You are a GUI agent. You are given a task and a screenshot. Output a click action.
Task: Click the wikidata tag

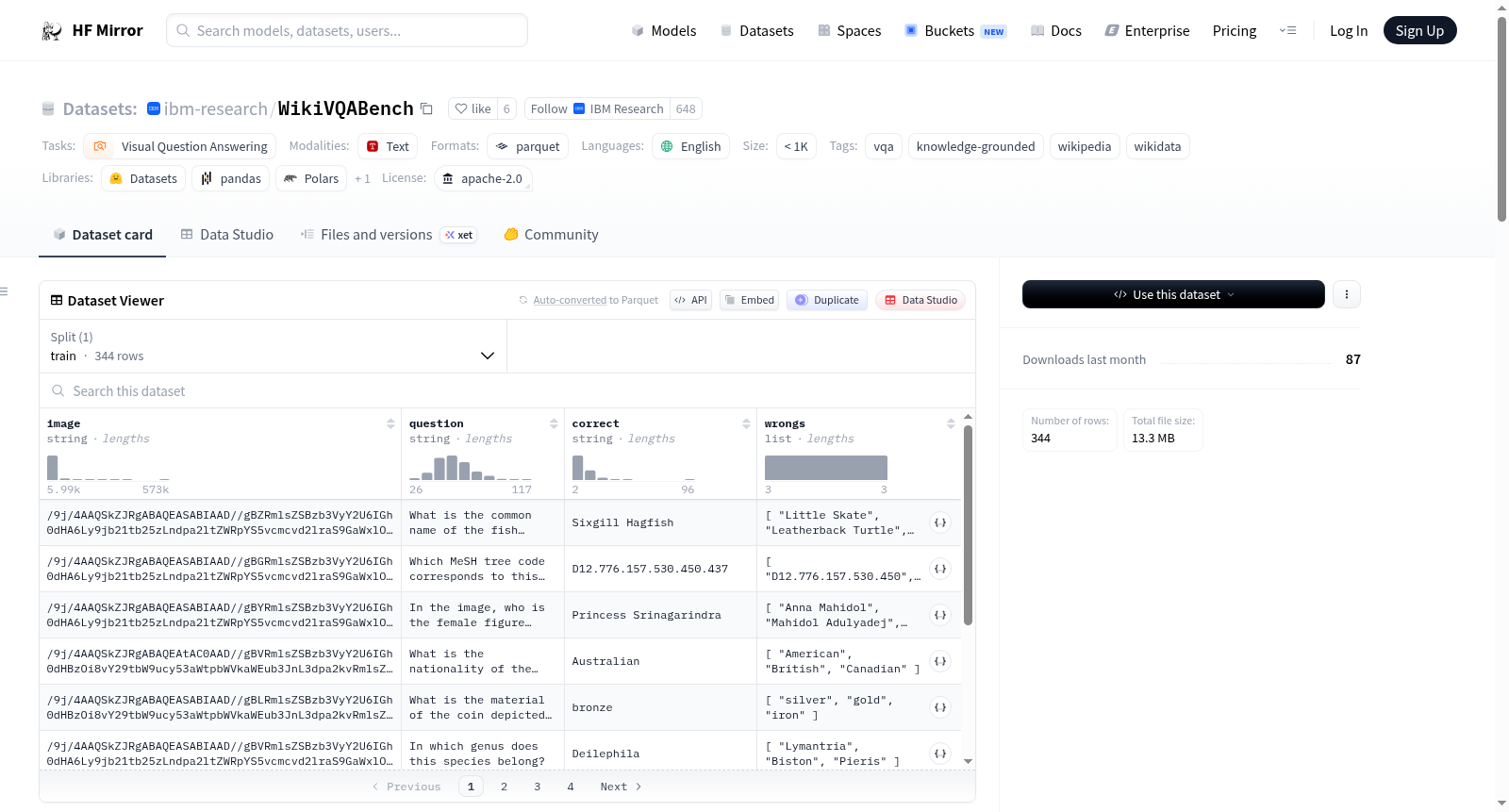1157,146
